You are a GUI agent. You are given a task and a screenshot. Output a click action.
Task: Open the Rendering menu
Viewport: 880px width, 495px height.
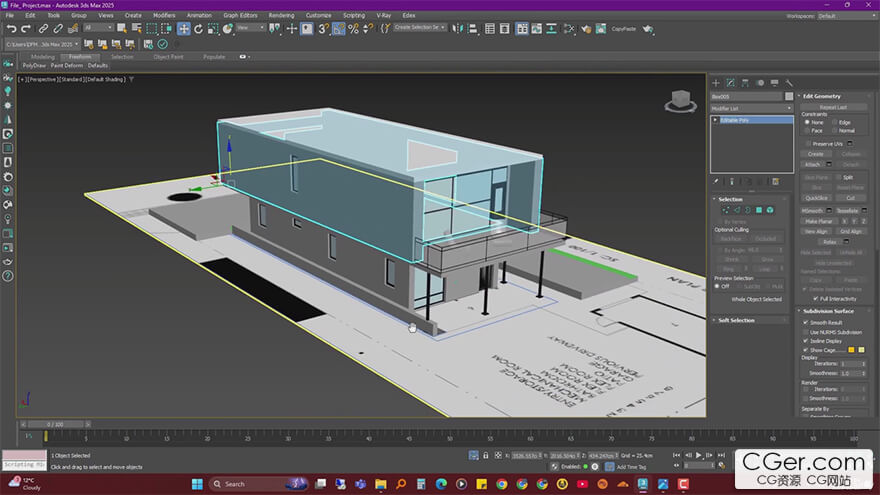281,16
